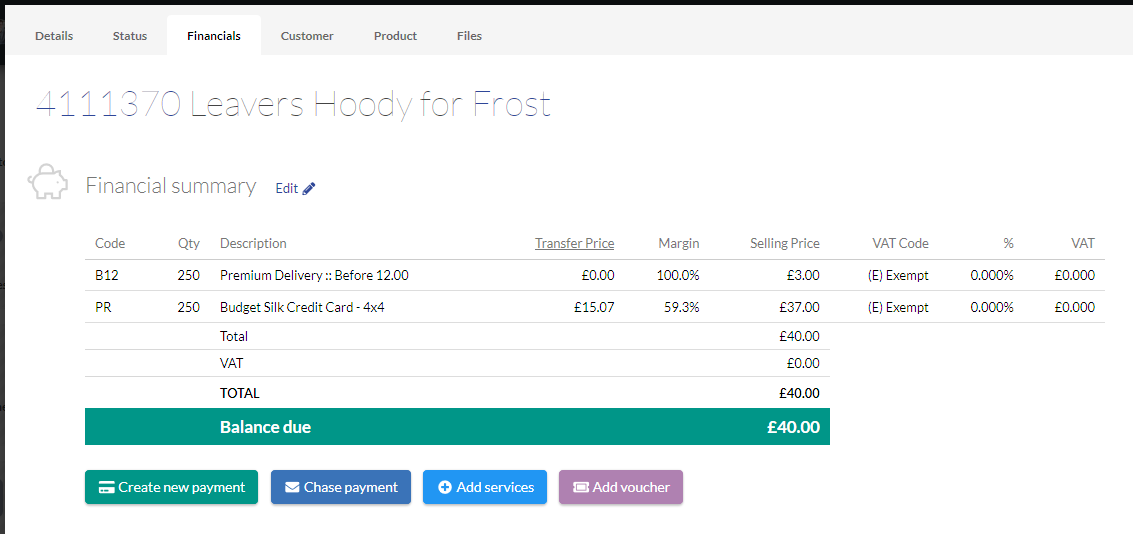Click the ticket icon on Add voucher
Screen dimensions: 1133x534
(x=581, y=488)
